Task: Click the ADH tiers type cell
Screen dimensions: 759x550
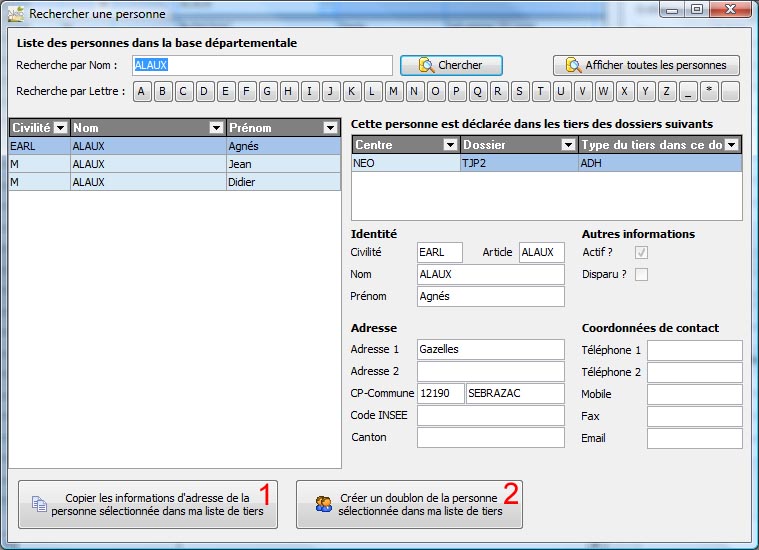Action: 660,163
